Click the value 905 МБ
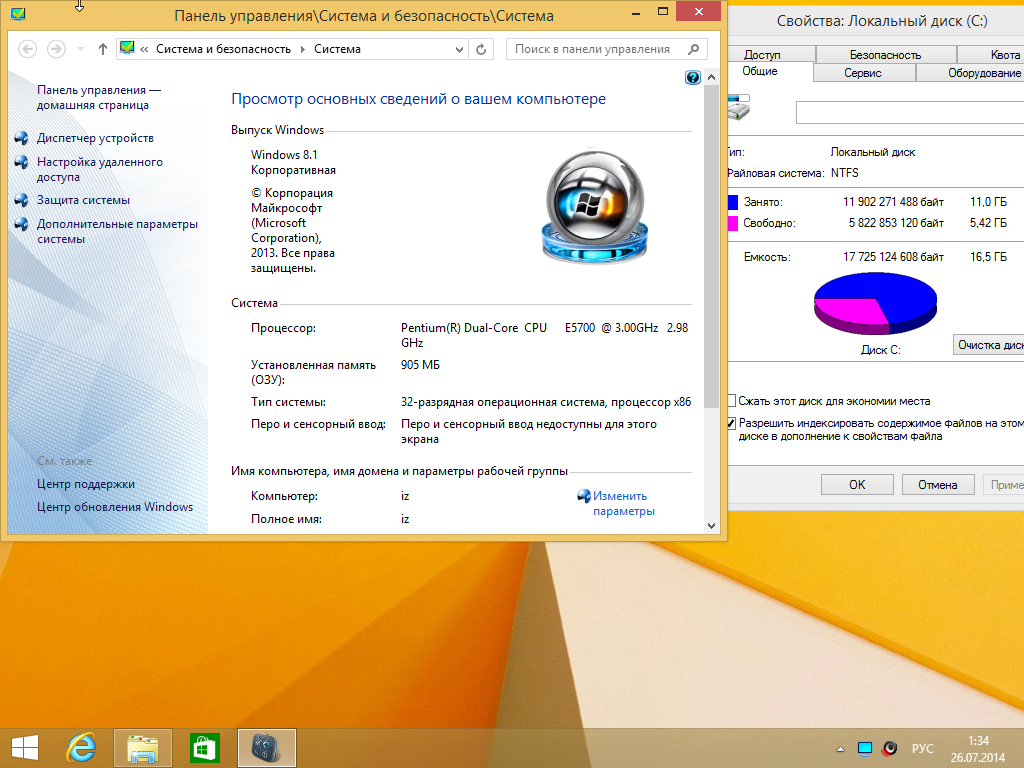This screenshot has width=1024, height=768. point(420,364)
